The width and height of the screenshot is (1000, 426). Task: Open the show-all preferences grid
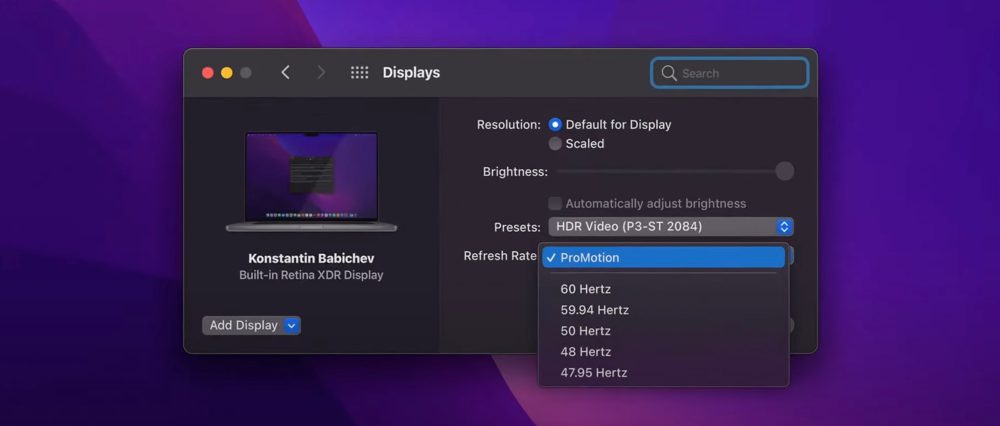tap(359, 73)
